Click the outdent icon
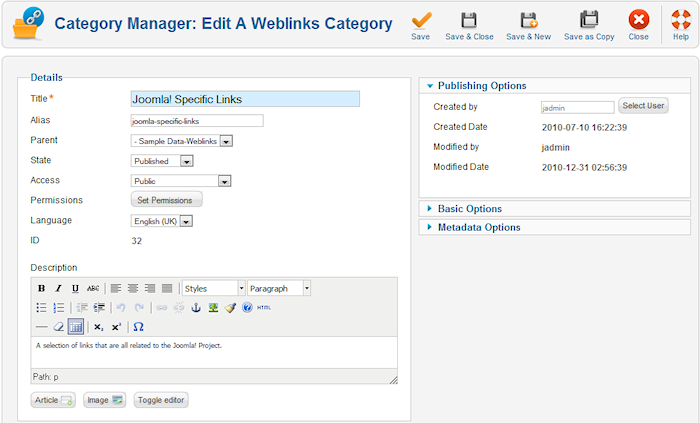 tap(82, 307)
